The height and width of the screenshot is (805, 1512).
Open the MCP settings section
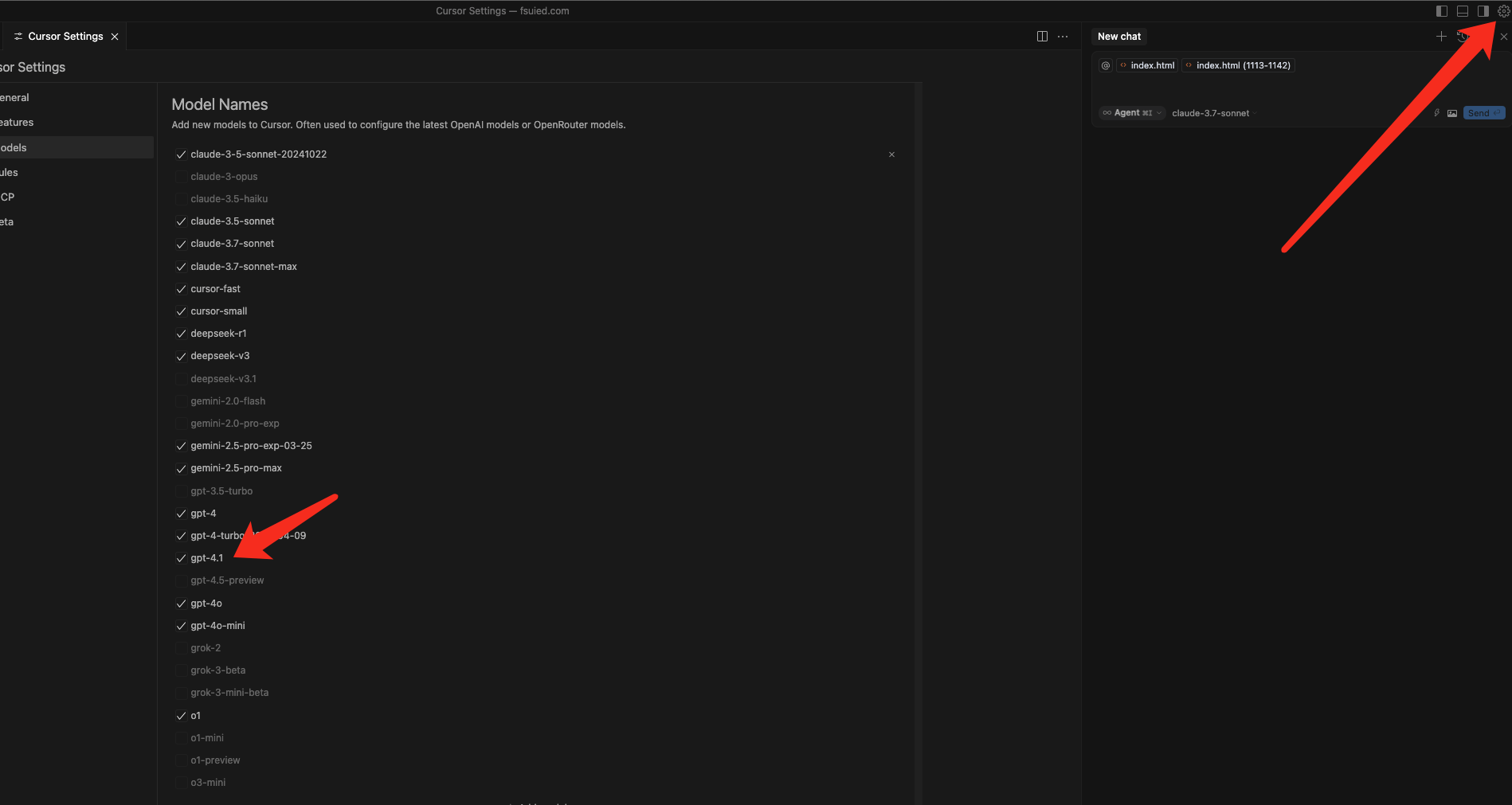pos(76,197)
